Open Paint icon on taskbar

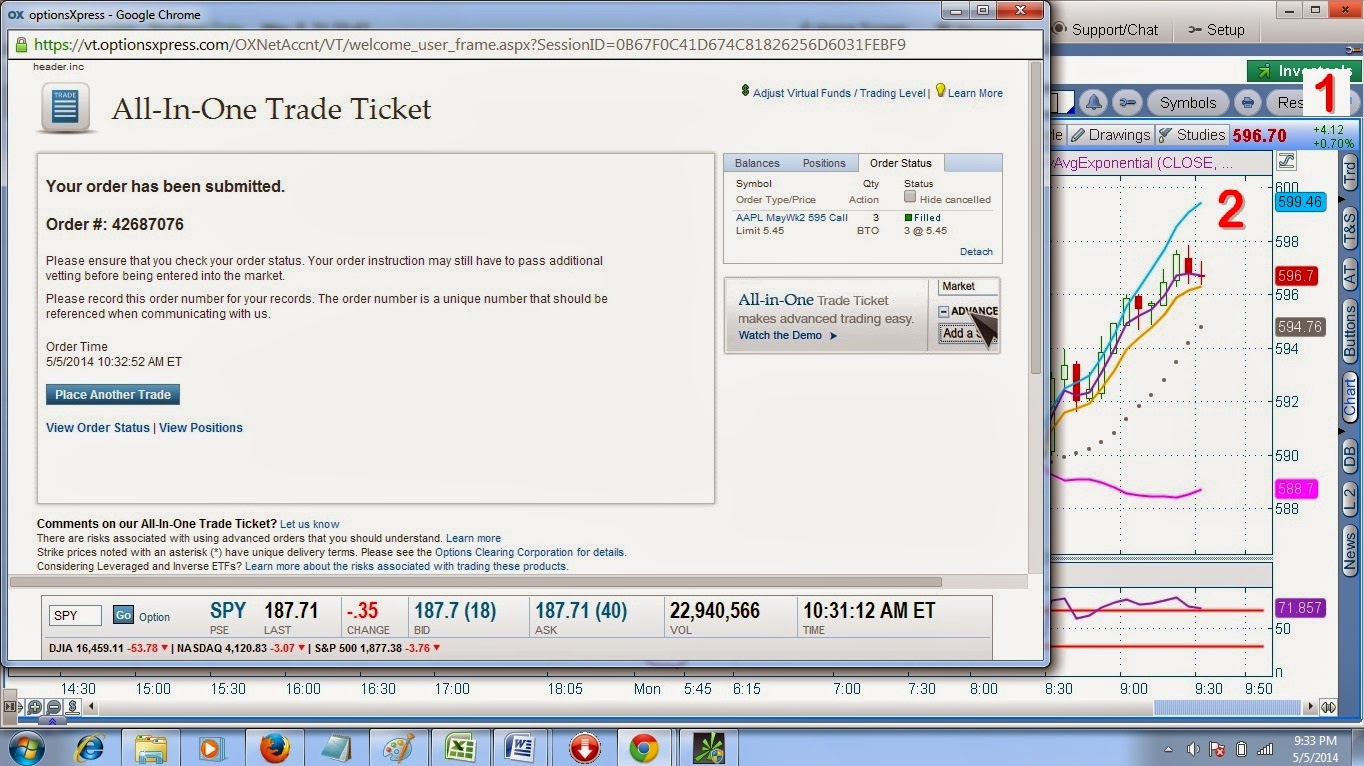[397, 747]
